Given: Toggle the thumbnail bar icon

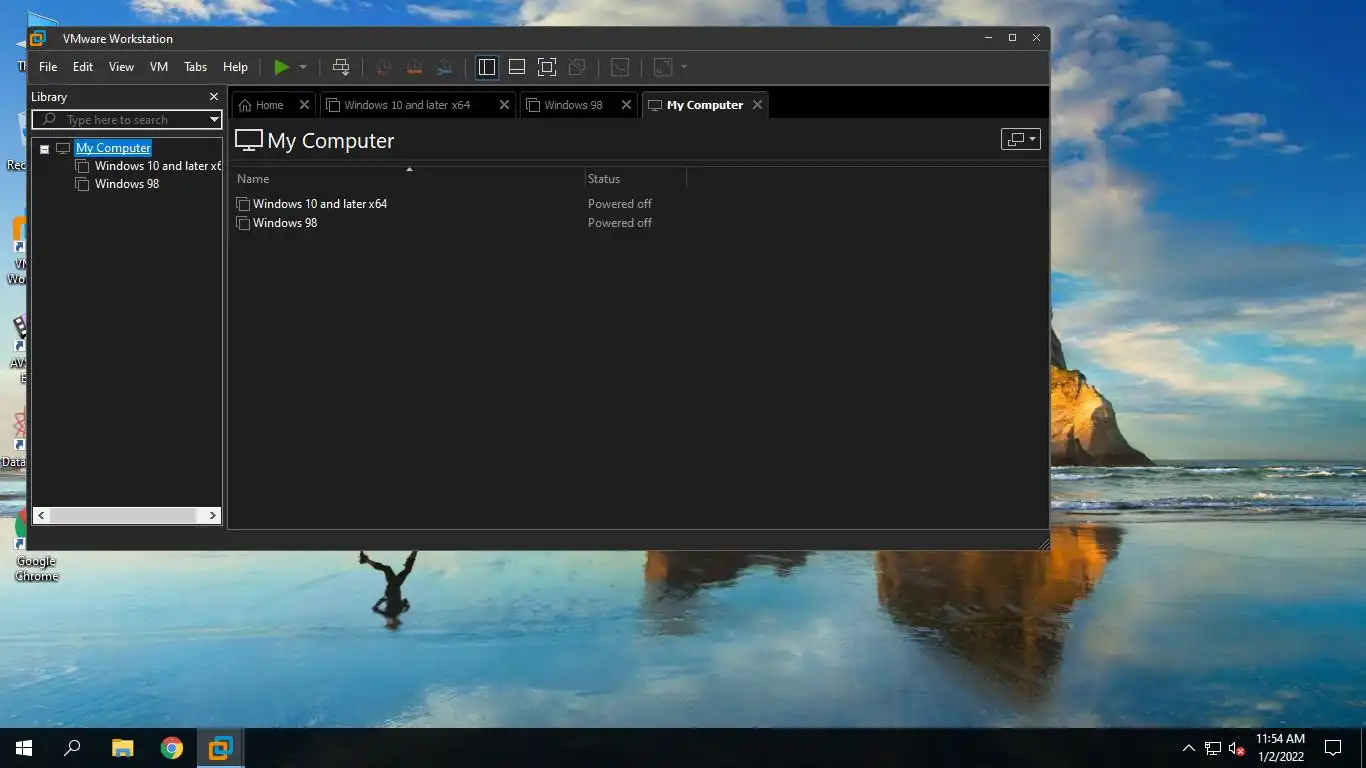Looking at the screenshot, I should click(x=517, y=67).
